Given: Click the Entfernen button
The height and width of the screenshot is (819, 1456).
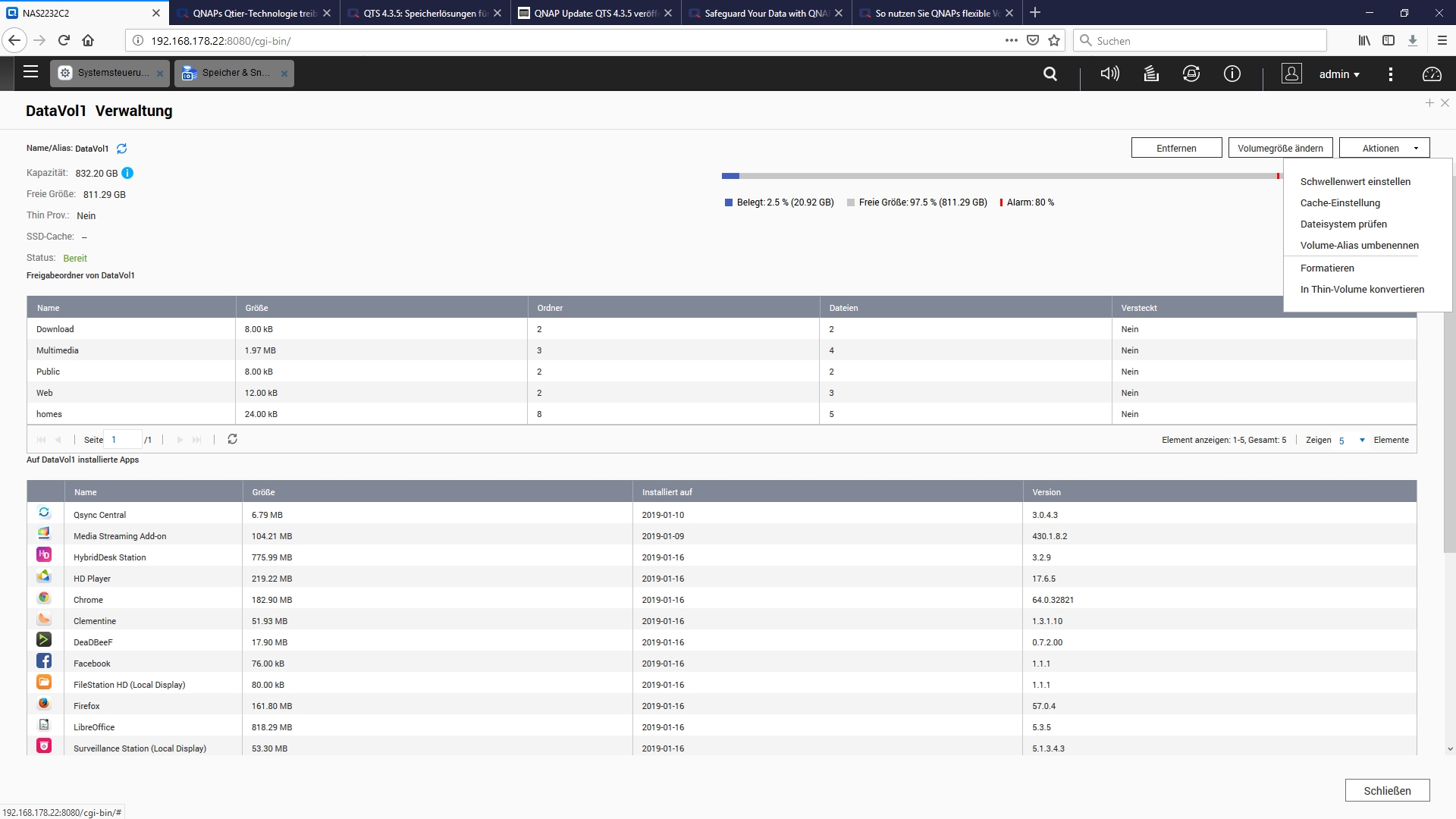Looking at the screenshot, I should click(1176, 148).
